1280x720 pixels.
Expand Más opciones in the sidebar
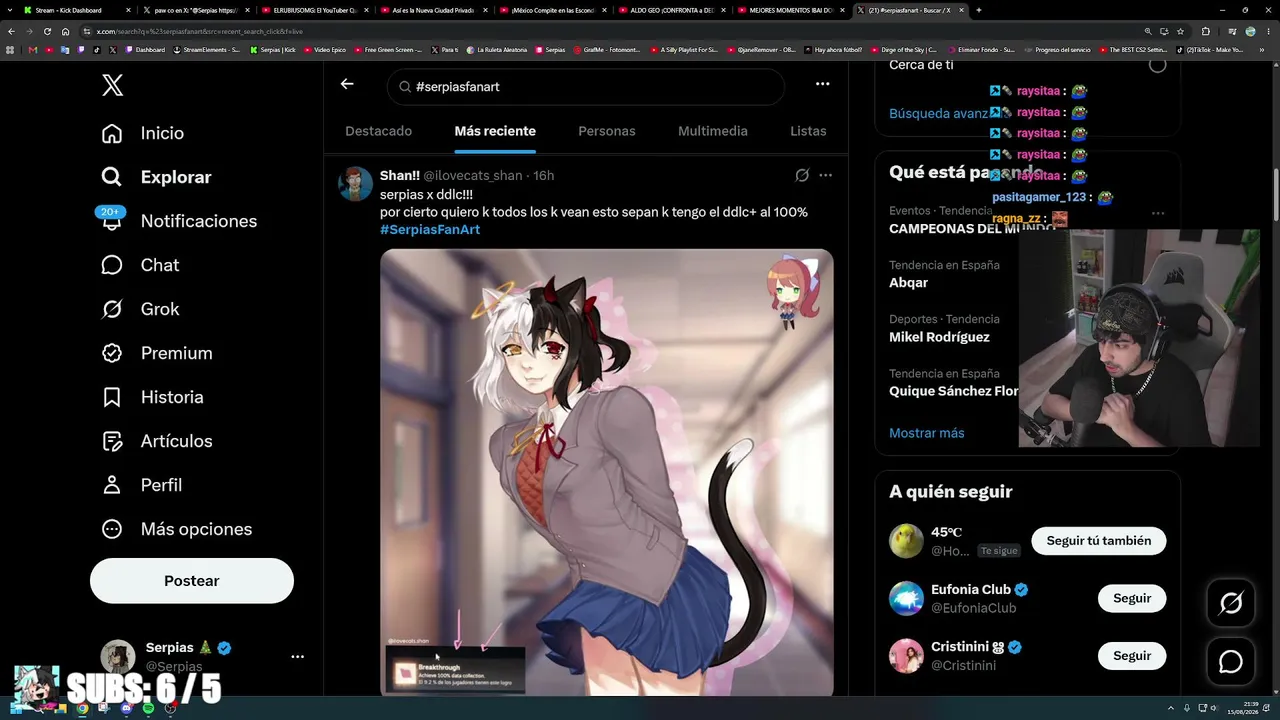177,529
